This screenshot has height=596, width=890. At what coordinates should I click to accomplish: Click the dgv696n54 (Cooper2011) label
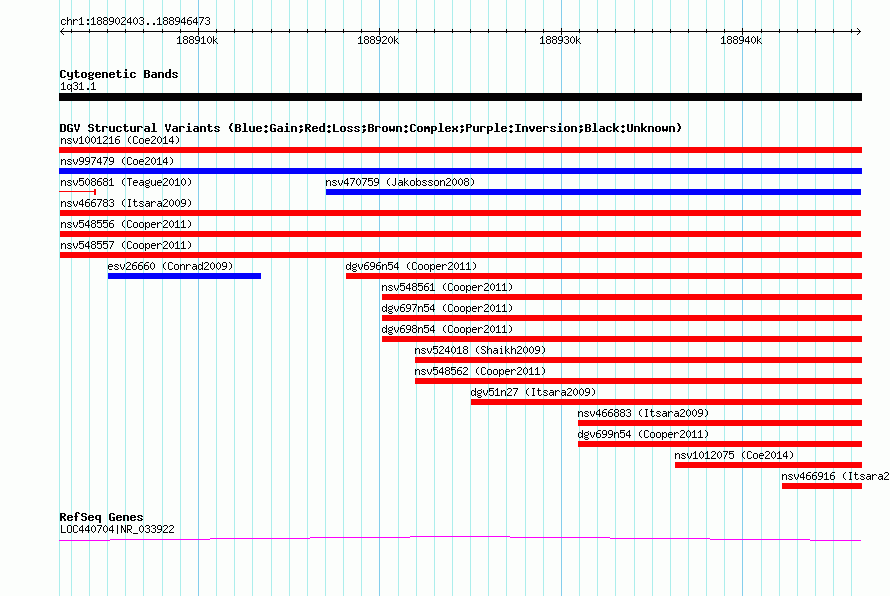(411, 266)
